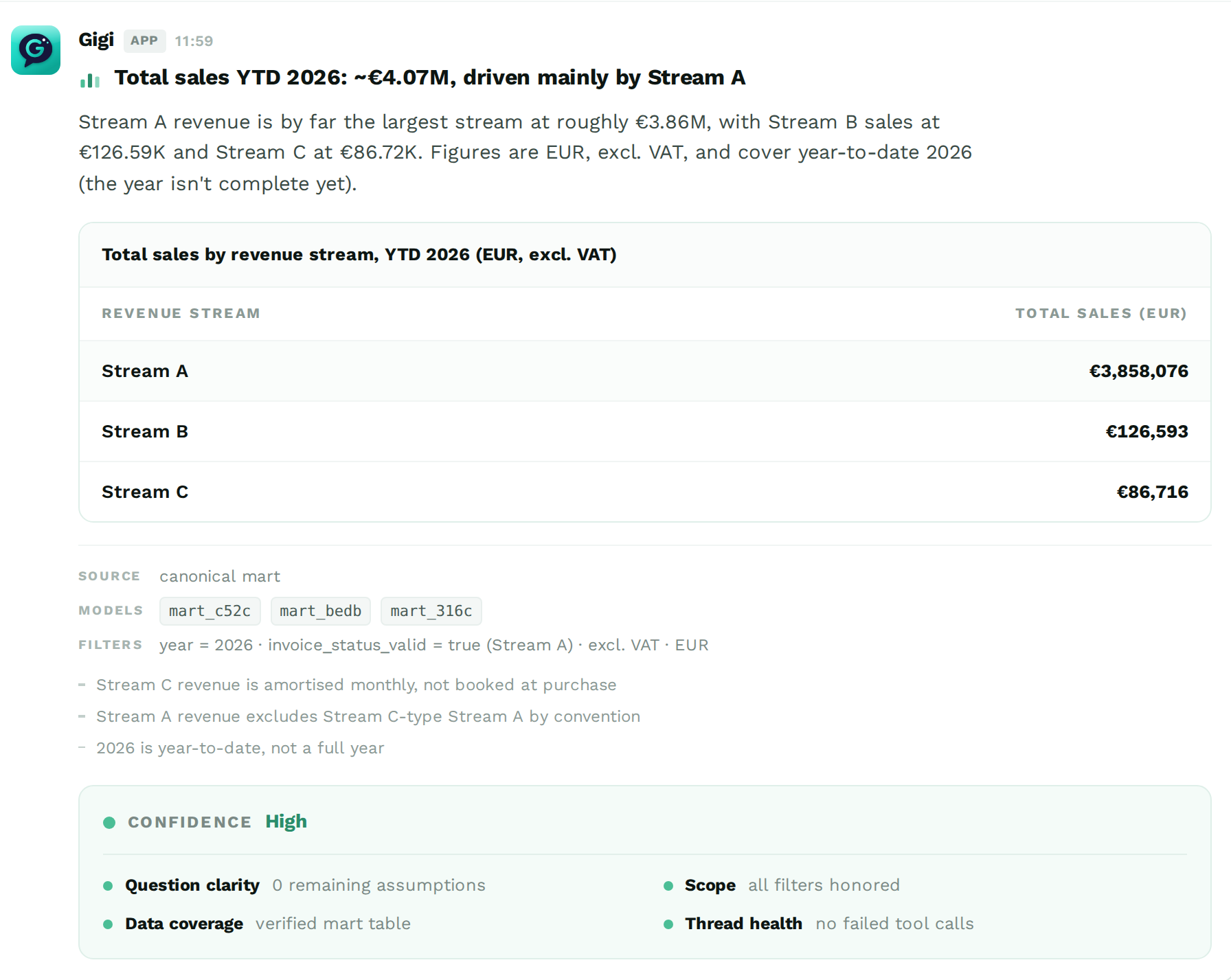Click the MODELS label
The width and height of the screenshot is (1231, 980).
(x=111, y=611)
